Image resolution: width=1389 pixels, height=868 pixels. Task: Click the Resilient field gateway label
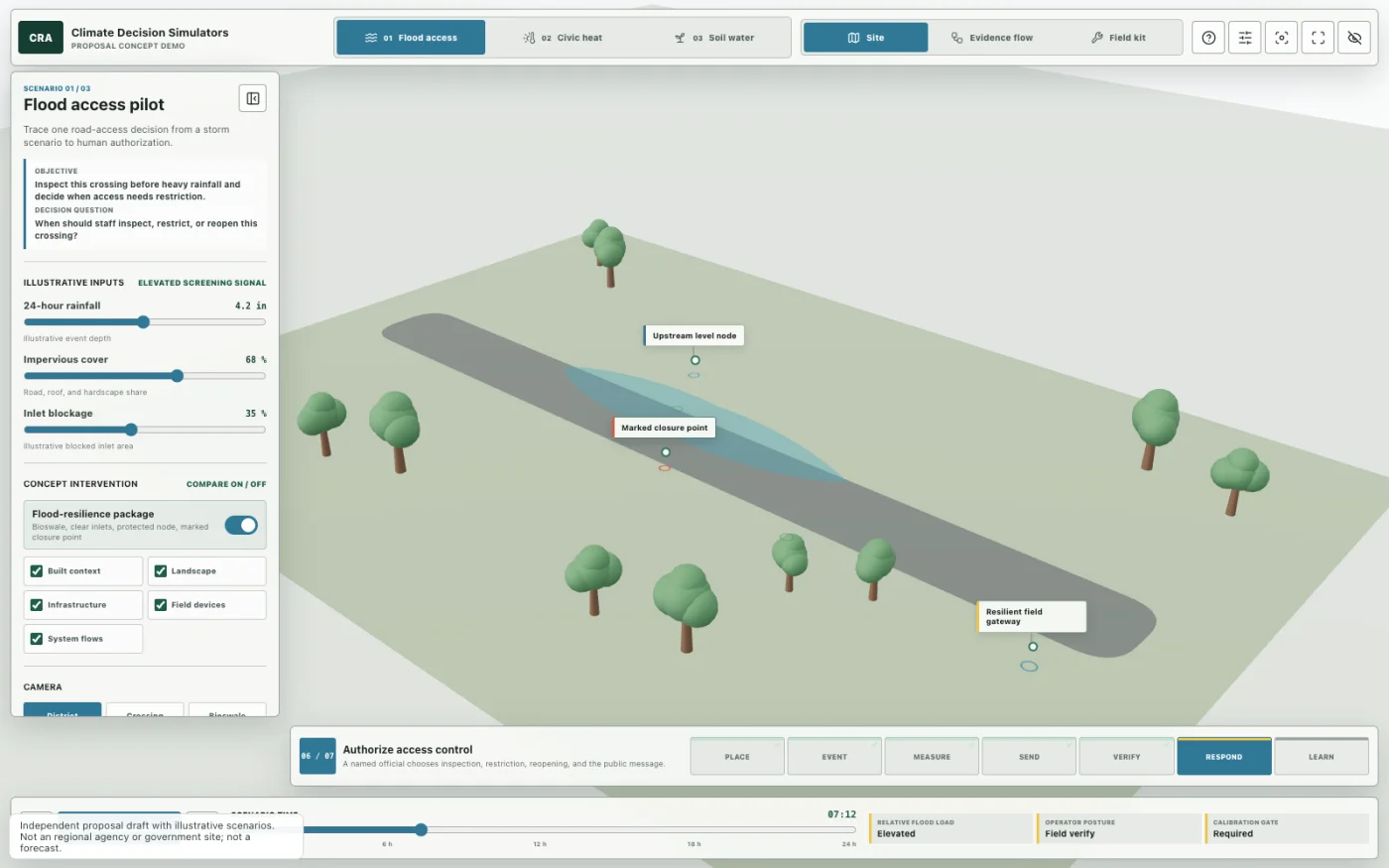pyautogui.click(x=1031, y=617)
